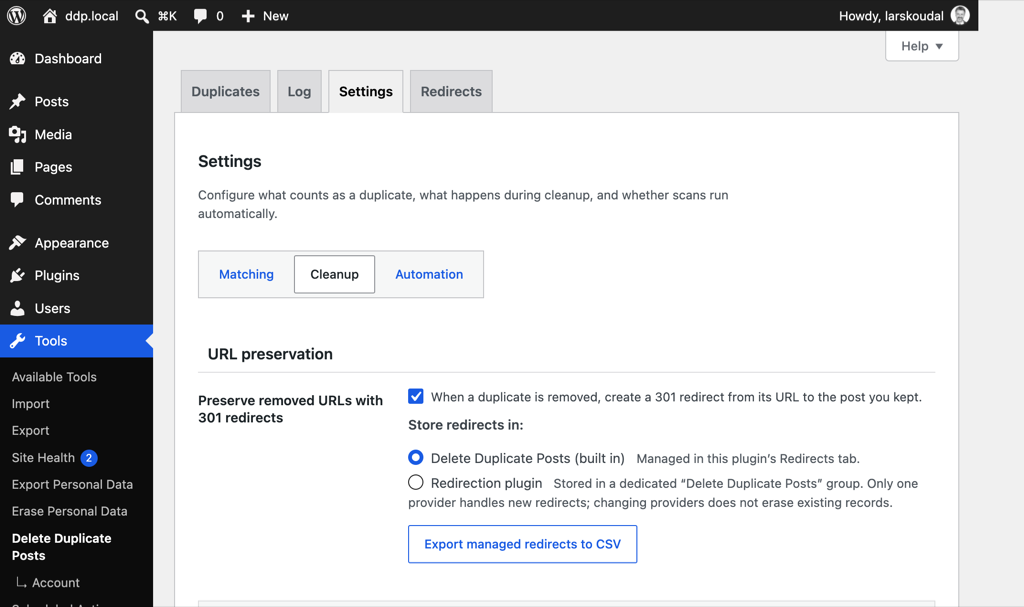Open the comments bubble in admin bar
This screenshot has height=607, width=1024.
(x=200, y=16)
